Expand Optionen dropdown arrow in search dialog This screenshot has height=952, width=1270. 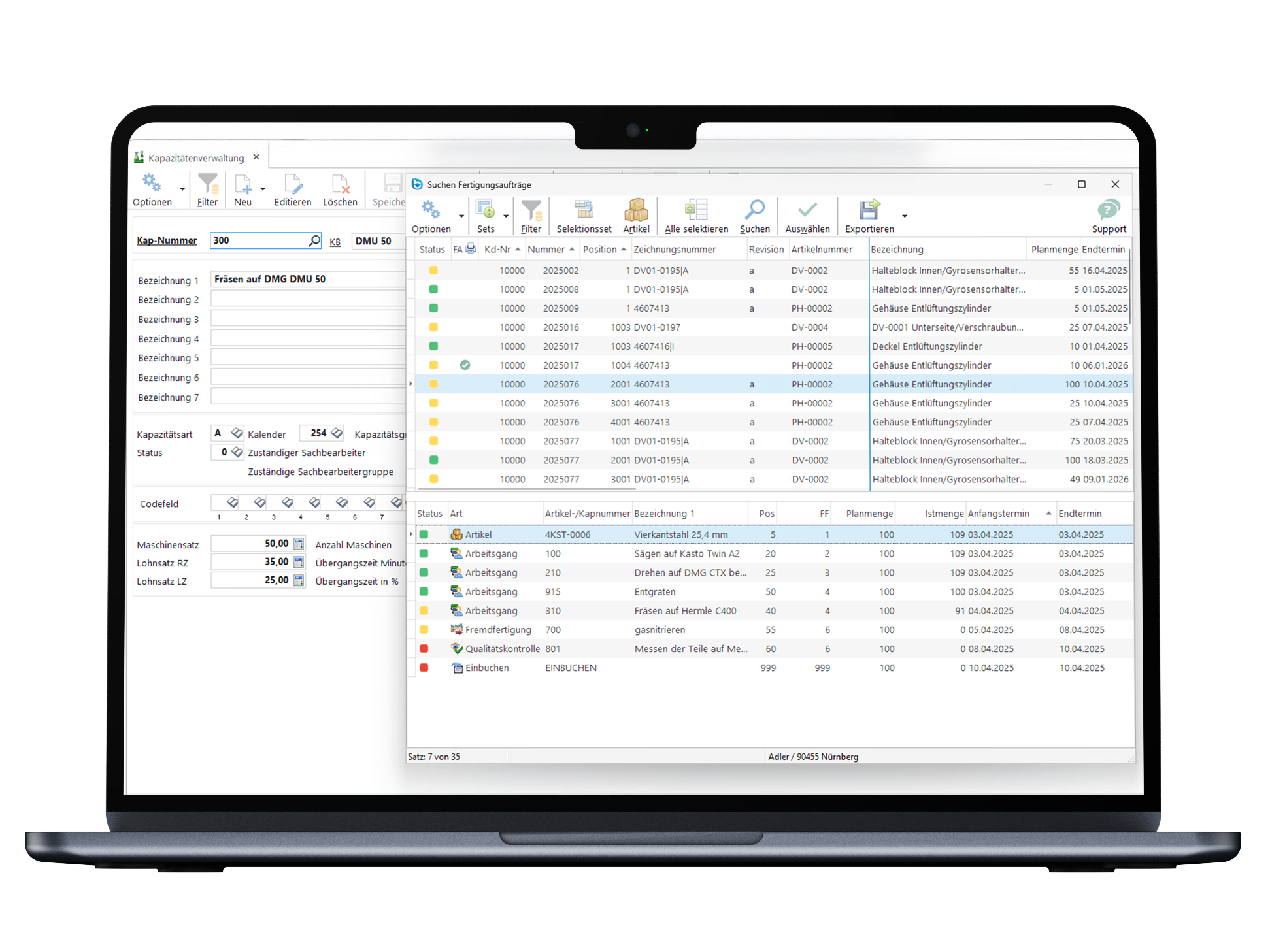[x=461, y=216]
